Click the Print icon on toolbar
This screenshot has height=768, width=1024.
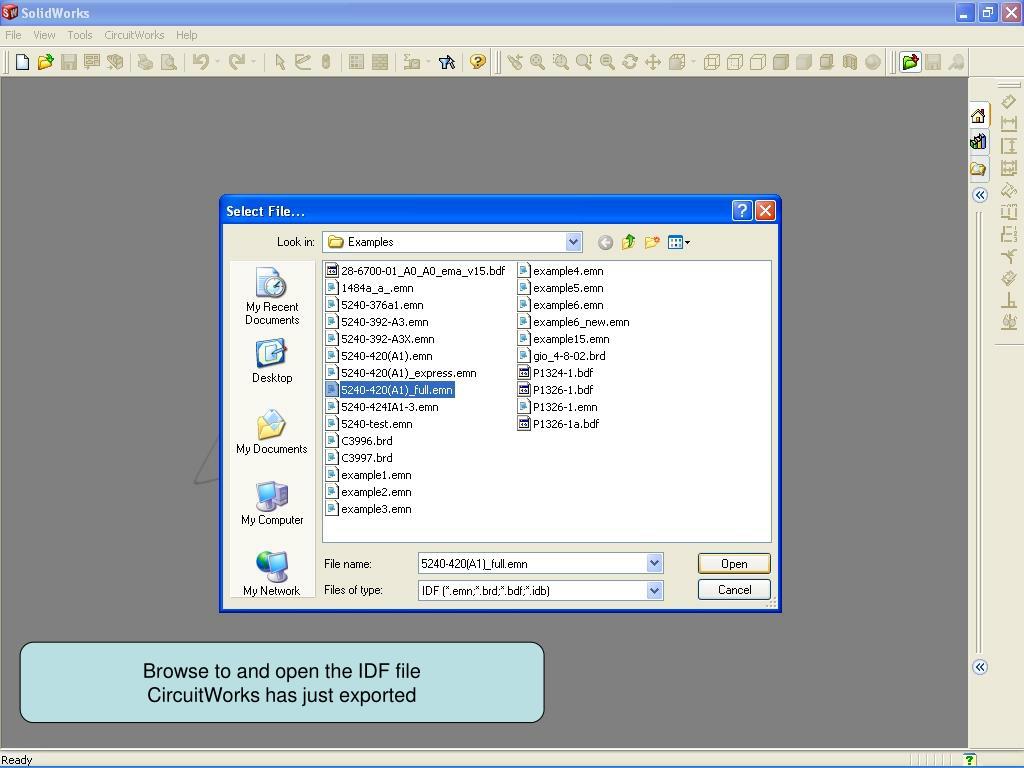145,62
